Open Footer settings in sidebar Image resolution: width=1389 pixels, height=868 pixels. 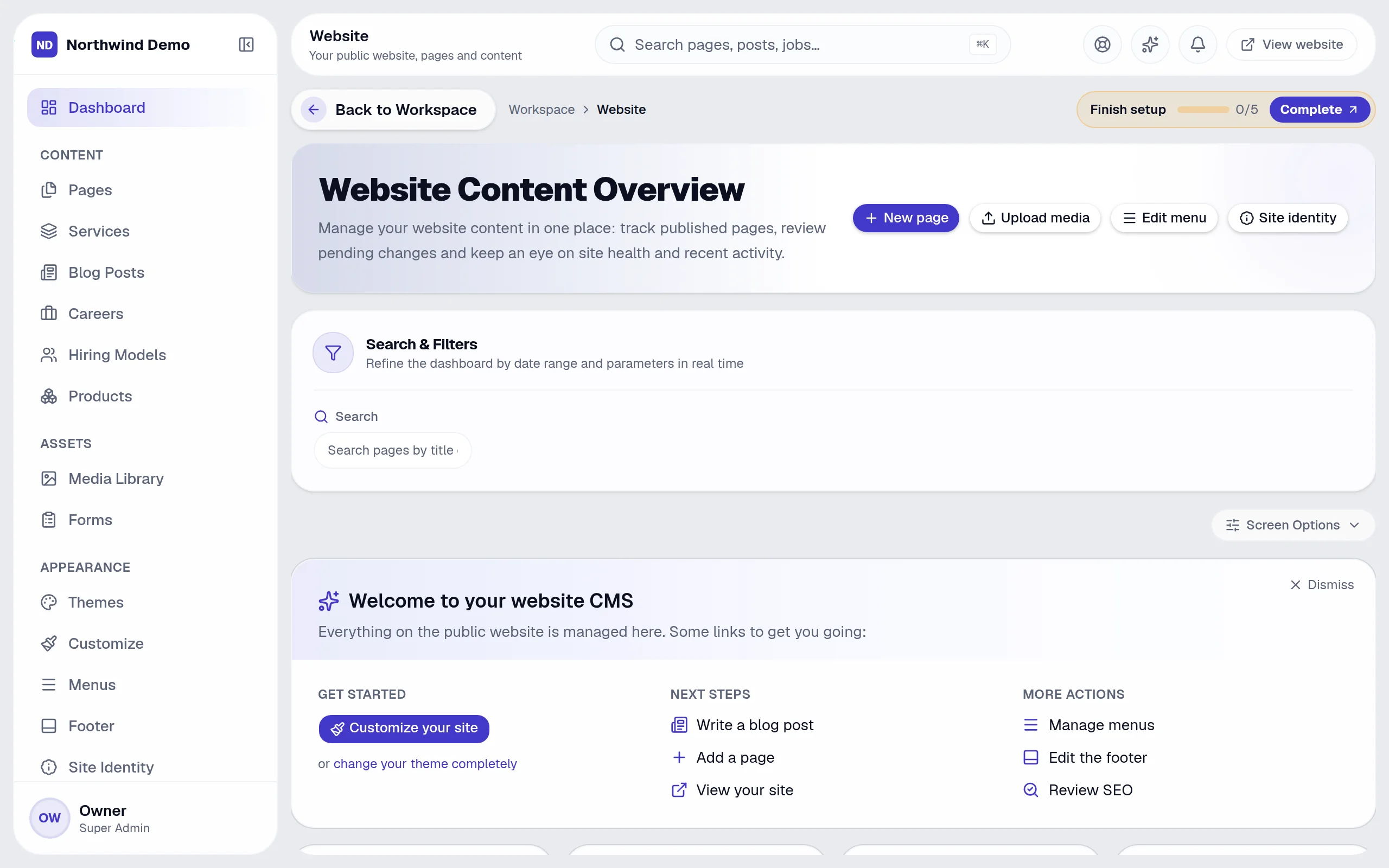pyautogui.click(x=146, y=726)
